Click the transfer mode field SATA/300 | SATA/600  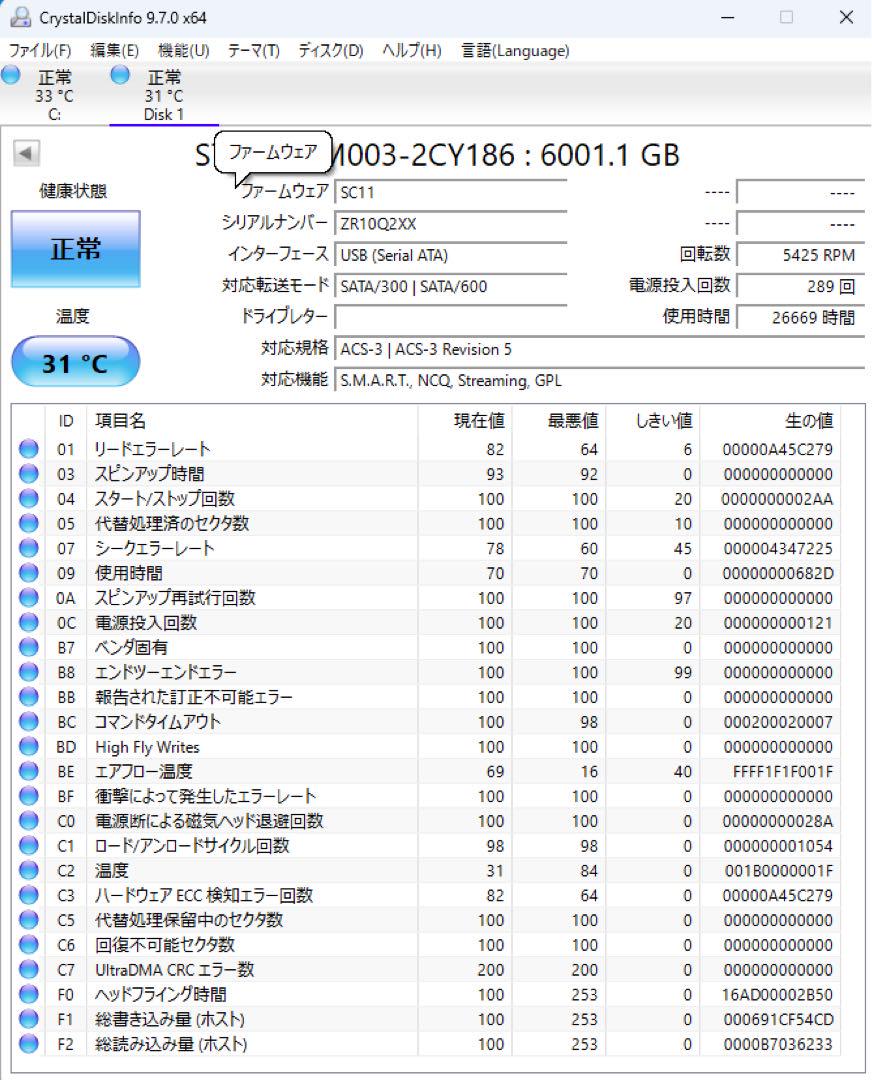450,287
